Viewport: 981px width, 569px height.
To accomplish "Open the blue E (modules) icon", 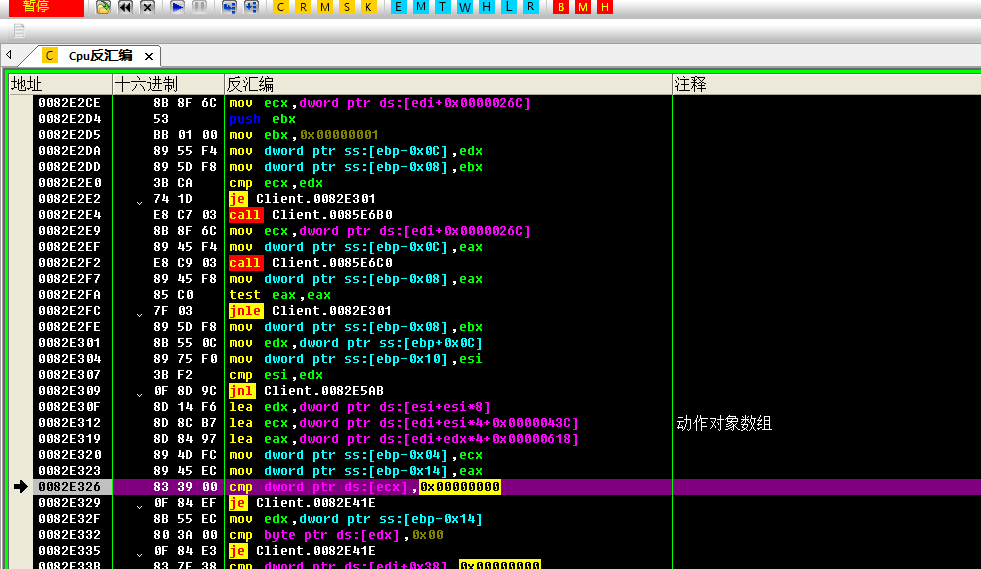I will [398, 7].
